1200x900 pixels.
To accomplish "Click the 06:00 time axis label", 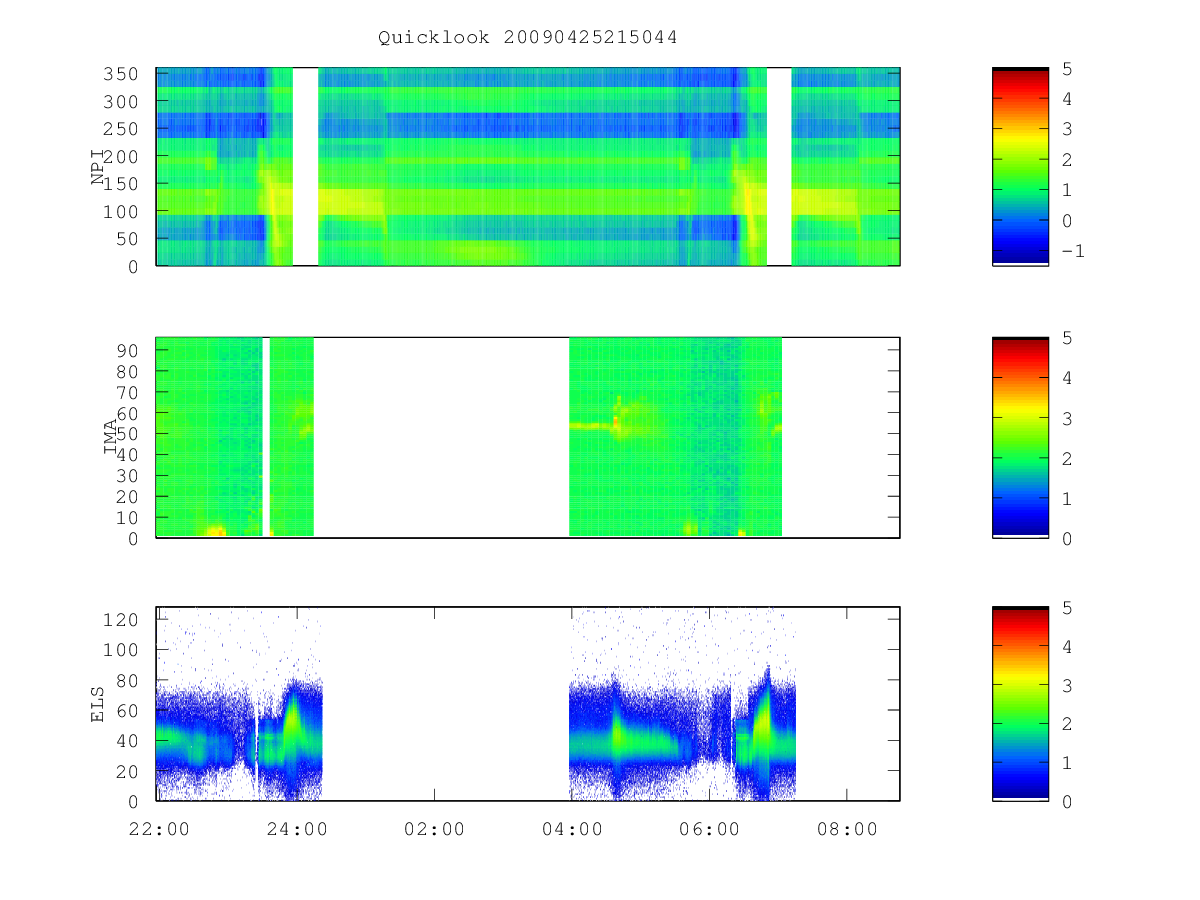I will tap(709, 829).
